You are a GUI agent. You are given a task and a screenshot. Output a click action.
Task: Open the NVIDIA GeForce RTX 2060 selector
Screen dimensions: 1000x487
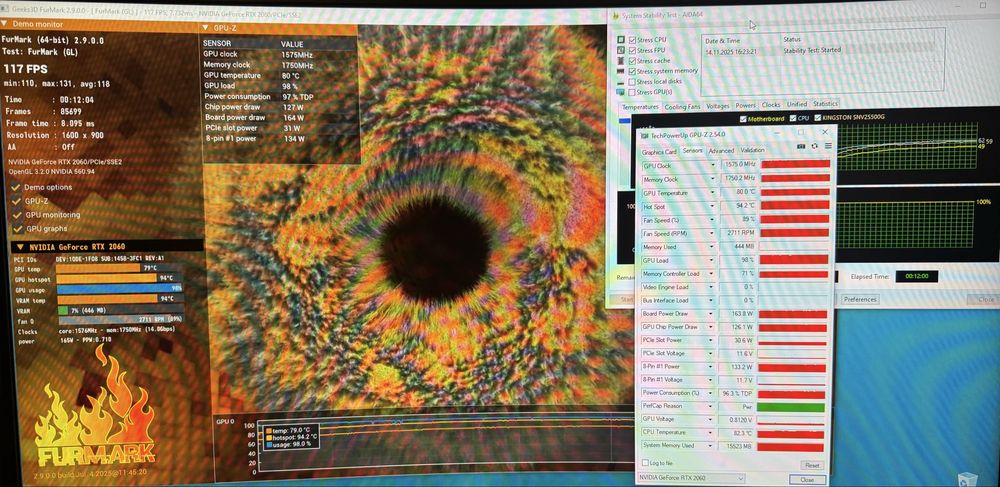tap(692, 478)
